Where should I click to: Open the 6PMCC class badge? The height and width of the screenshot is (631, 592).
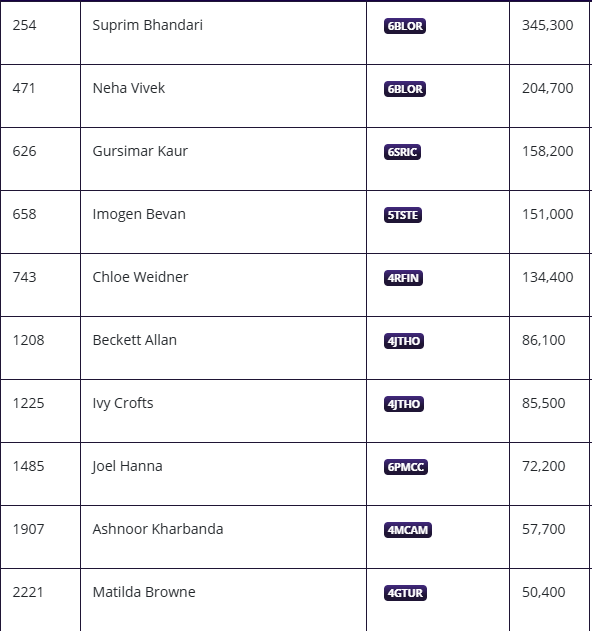coord(406,467)
